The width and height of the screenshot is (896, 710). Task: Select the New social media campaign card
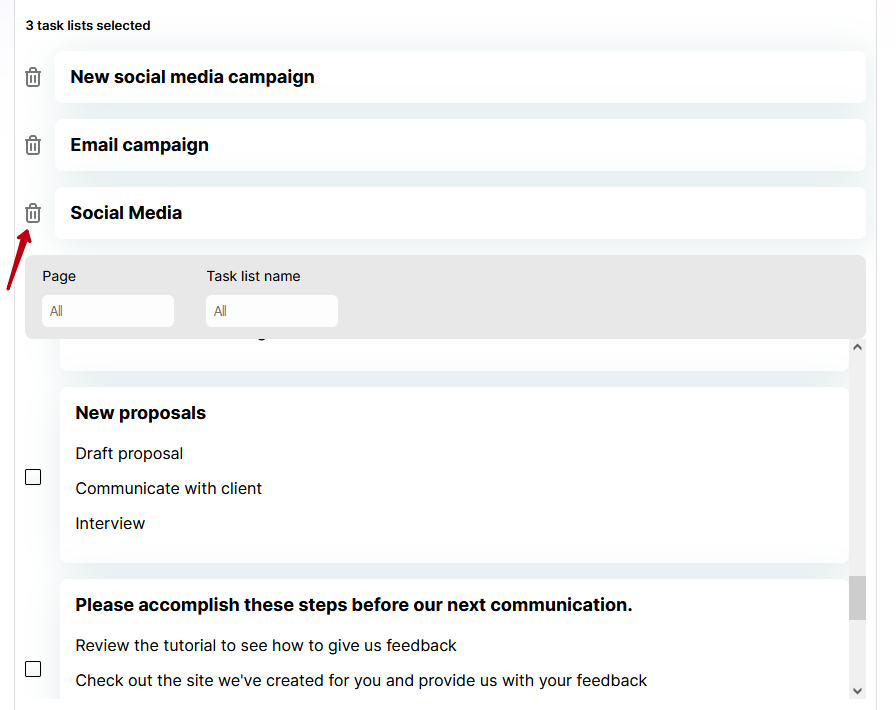[461, 77]
